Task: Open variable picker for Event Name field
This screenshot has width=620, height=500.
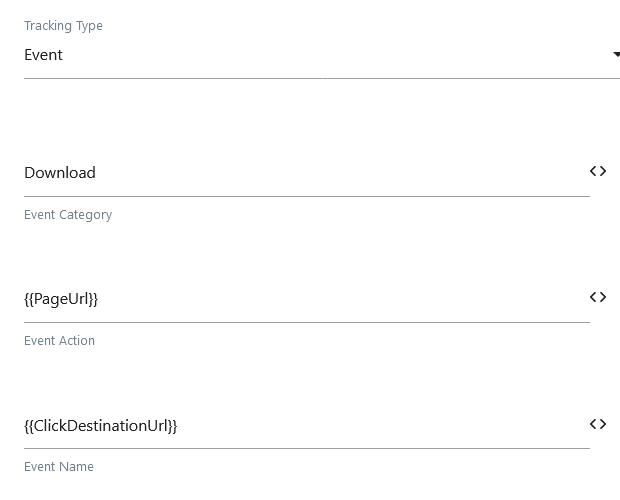Action: tap(598, 424)
